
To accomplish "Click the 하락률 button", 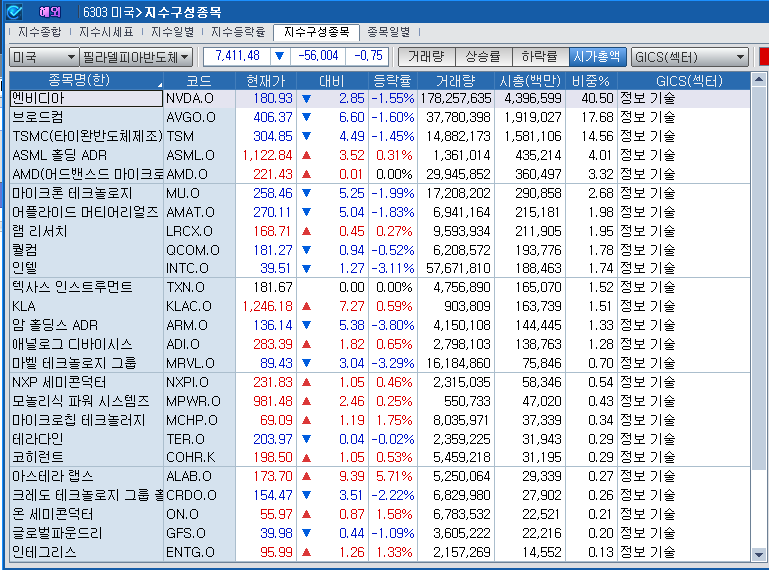I will point(540,56).
